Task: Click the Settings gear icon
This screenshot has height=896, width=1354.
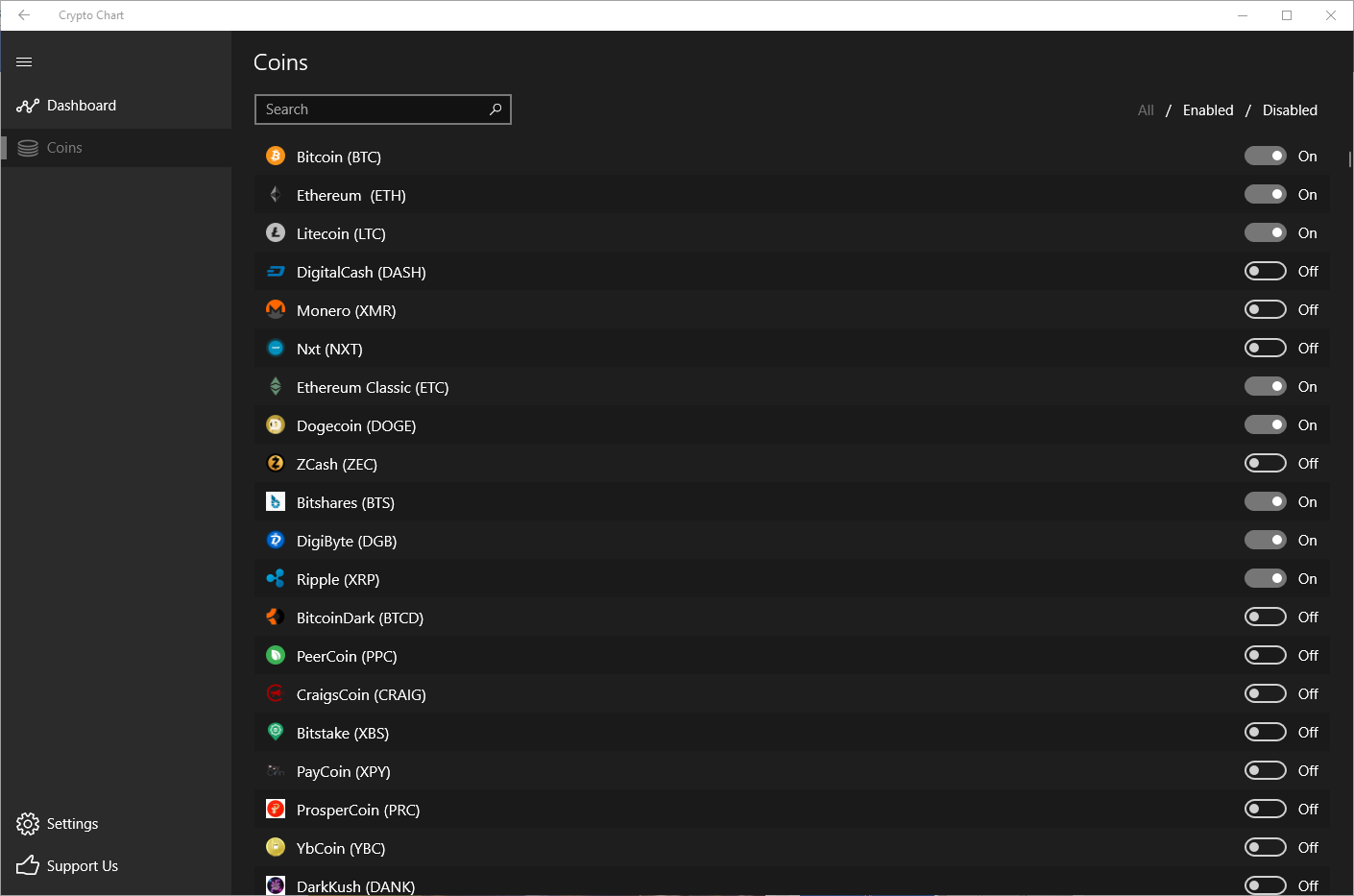Action: (x=28, y=824)
